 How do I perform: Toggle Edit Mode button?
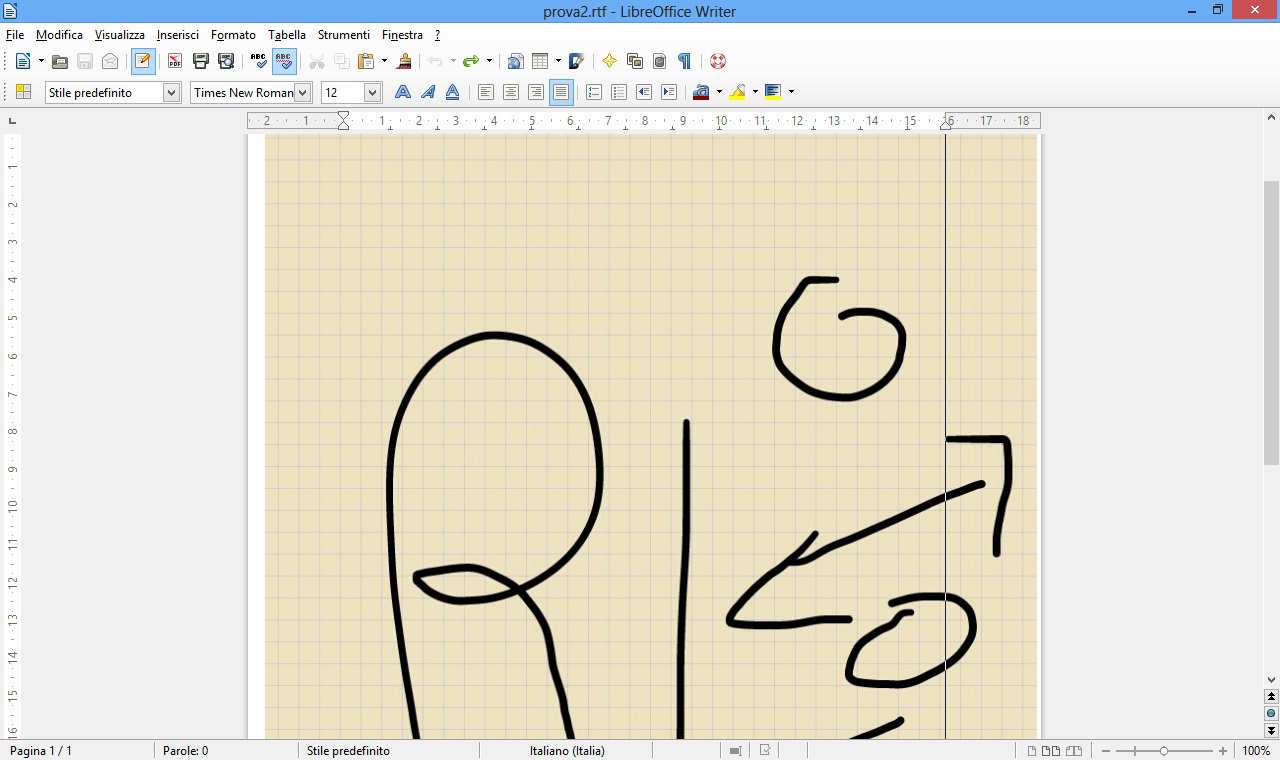point(143,61)
